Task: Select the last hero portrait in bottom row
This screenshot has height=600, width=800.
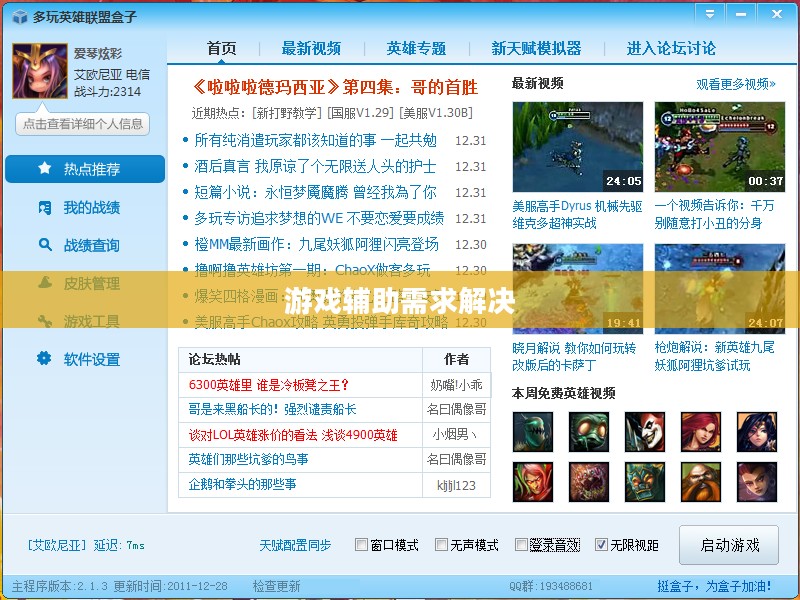Action: pyautogui.click(x=757, y=482)
